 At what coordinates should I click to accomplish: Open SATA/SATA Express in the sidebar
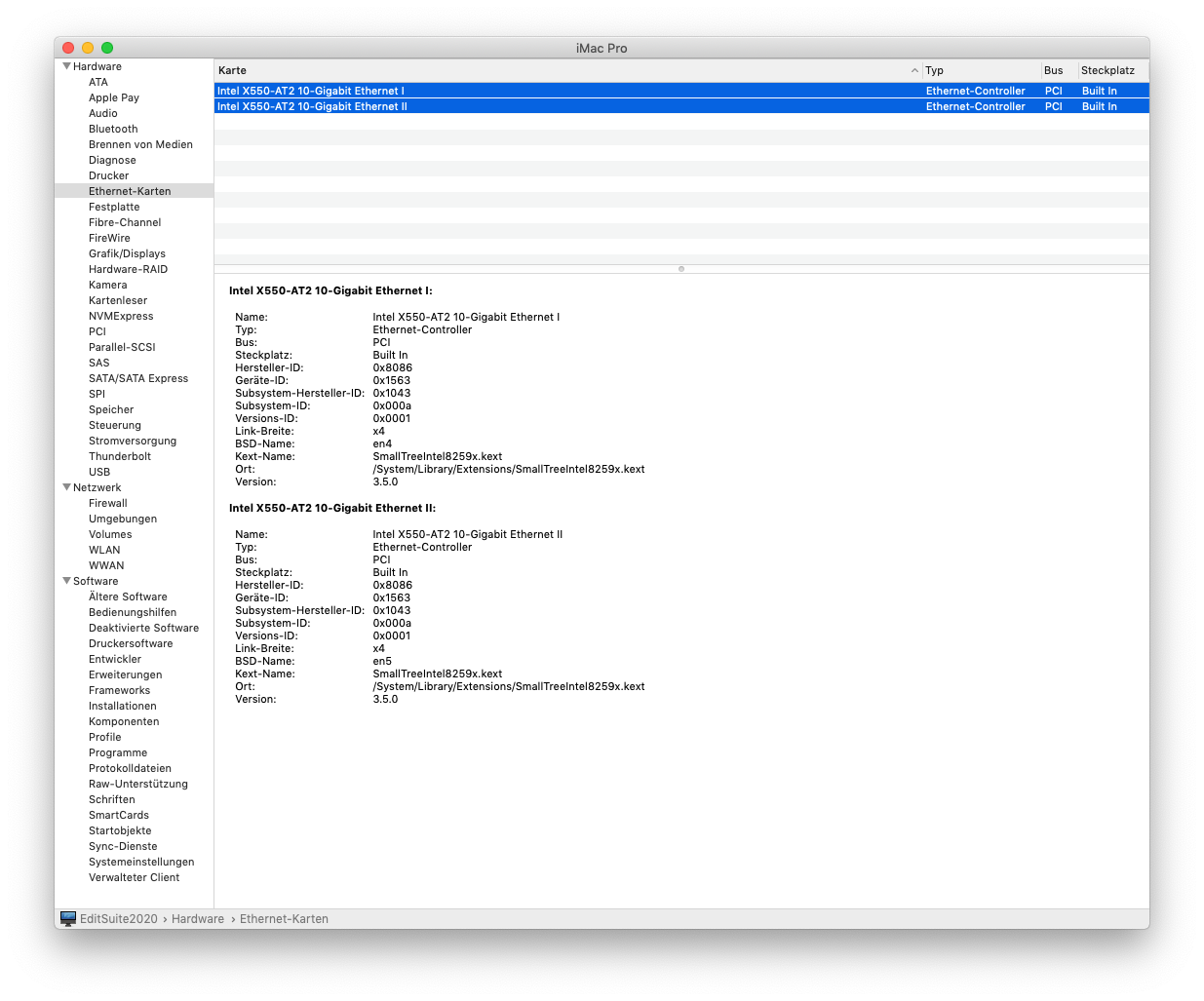[138, 378]
